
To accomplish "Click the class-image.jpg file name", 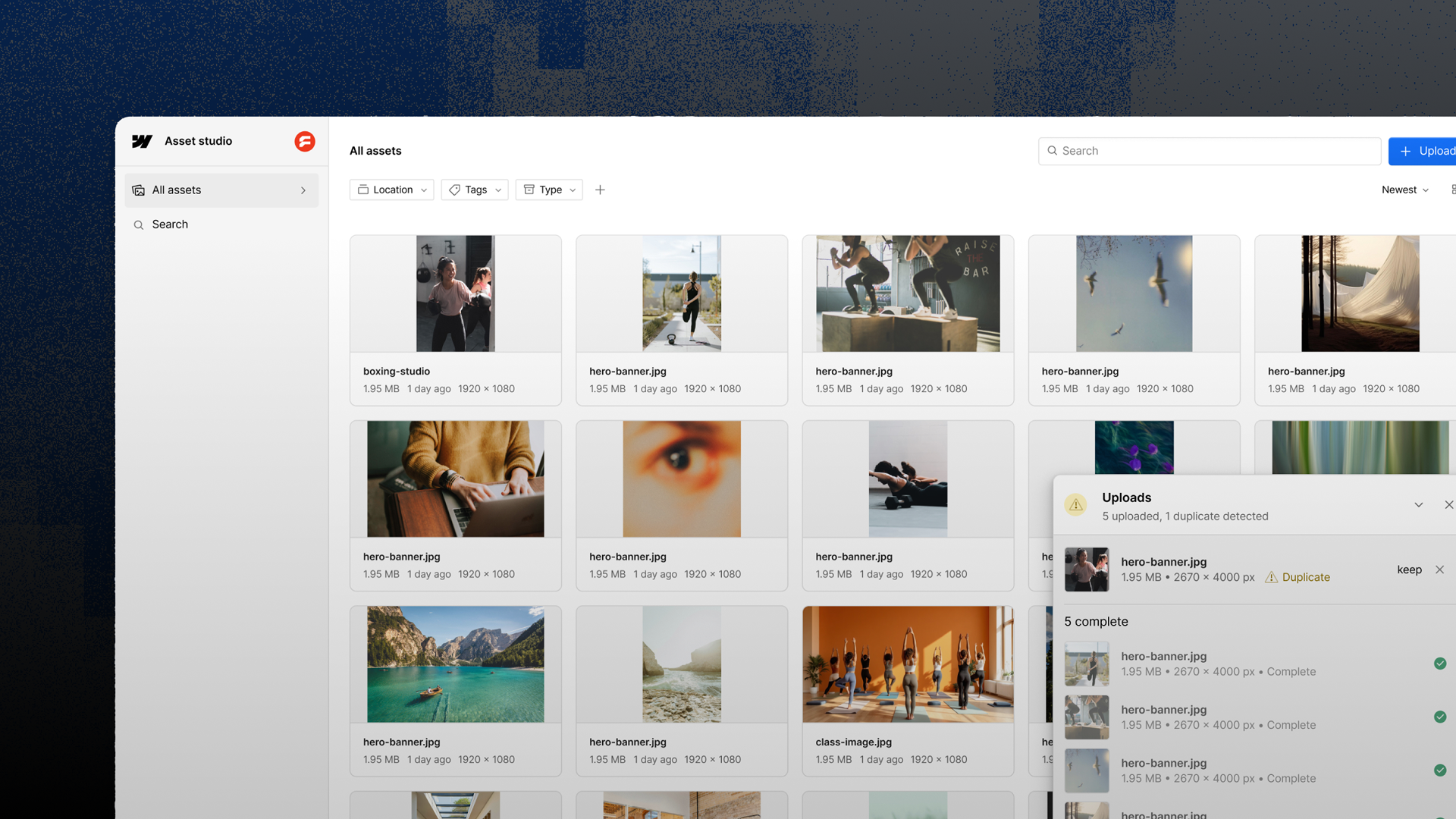I will coord(854,742).
